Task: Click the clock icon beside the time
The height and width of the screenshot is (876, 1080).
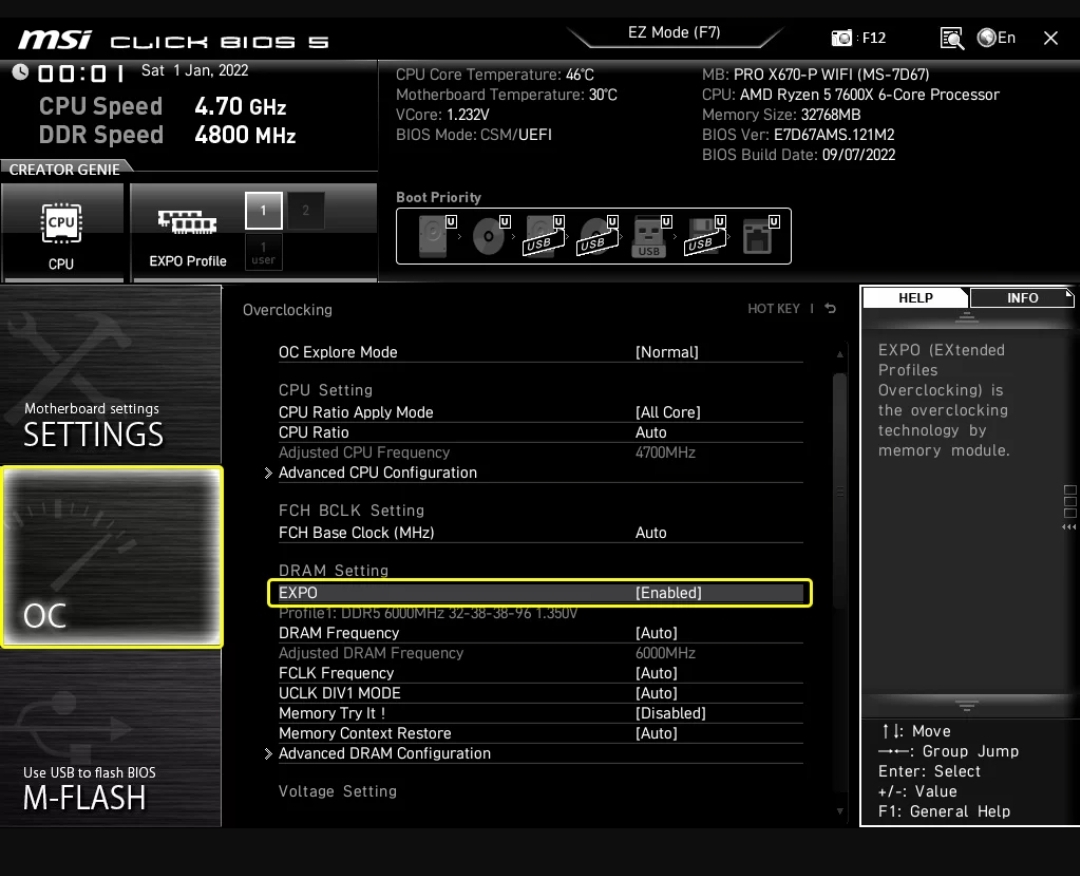Action: click(20, 72)
